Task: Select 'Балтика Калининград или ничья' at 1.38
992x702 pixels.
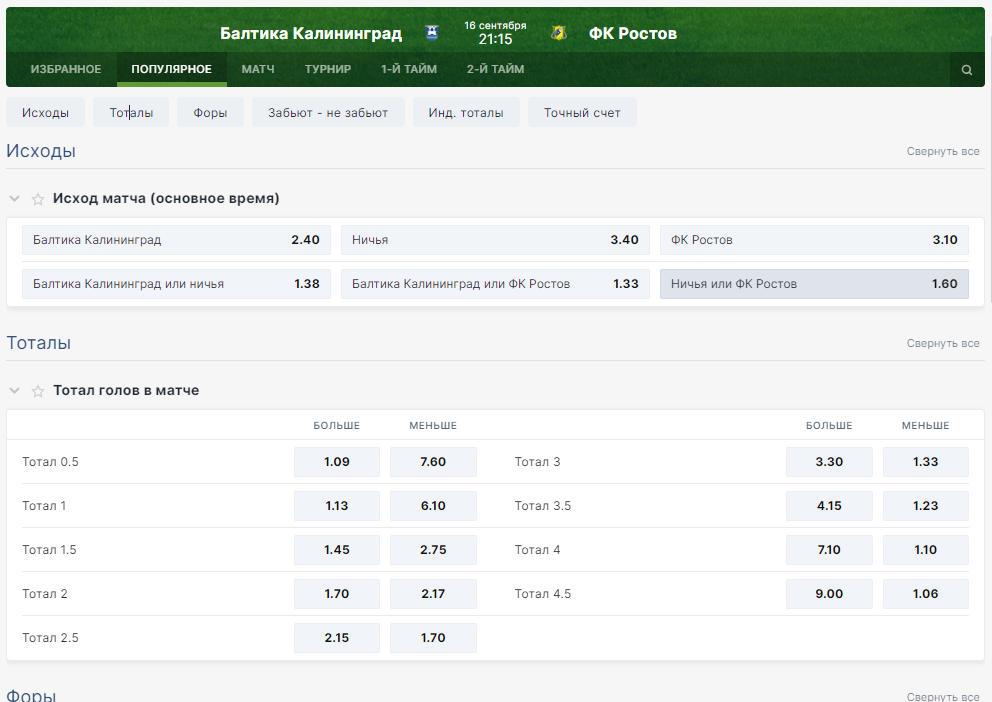Action: tap(176, 284)
